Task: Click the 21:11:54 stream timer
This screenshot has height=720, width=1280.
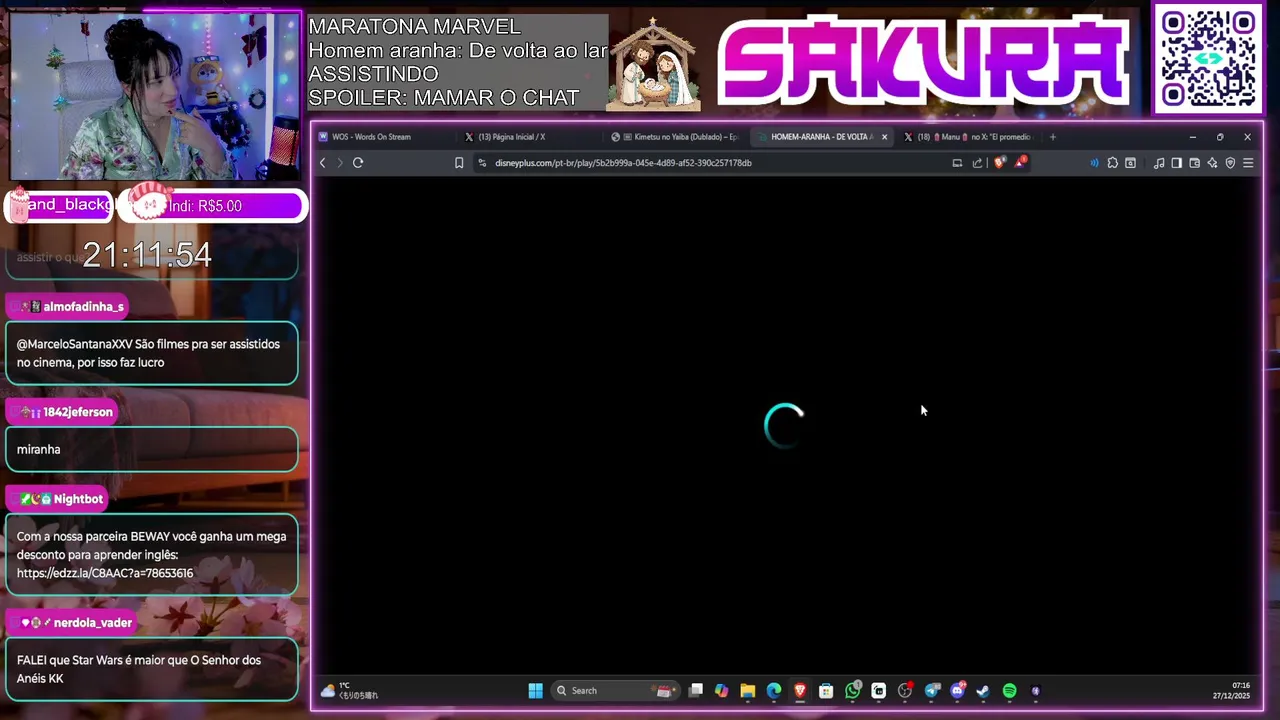Action: coord(147,255)
